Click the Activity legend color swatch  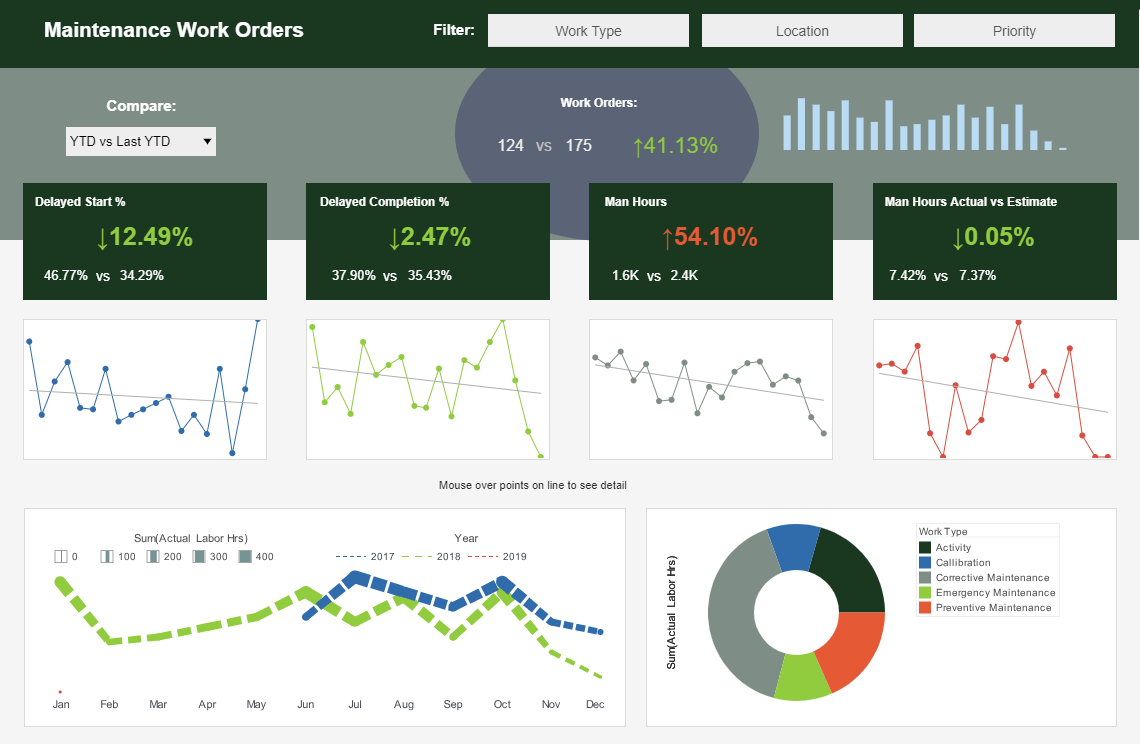(925, 548)
